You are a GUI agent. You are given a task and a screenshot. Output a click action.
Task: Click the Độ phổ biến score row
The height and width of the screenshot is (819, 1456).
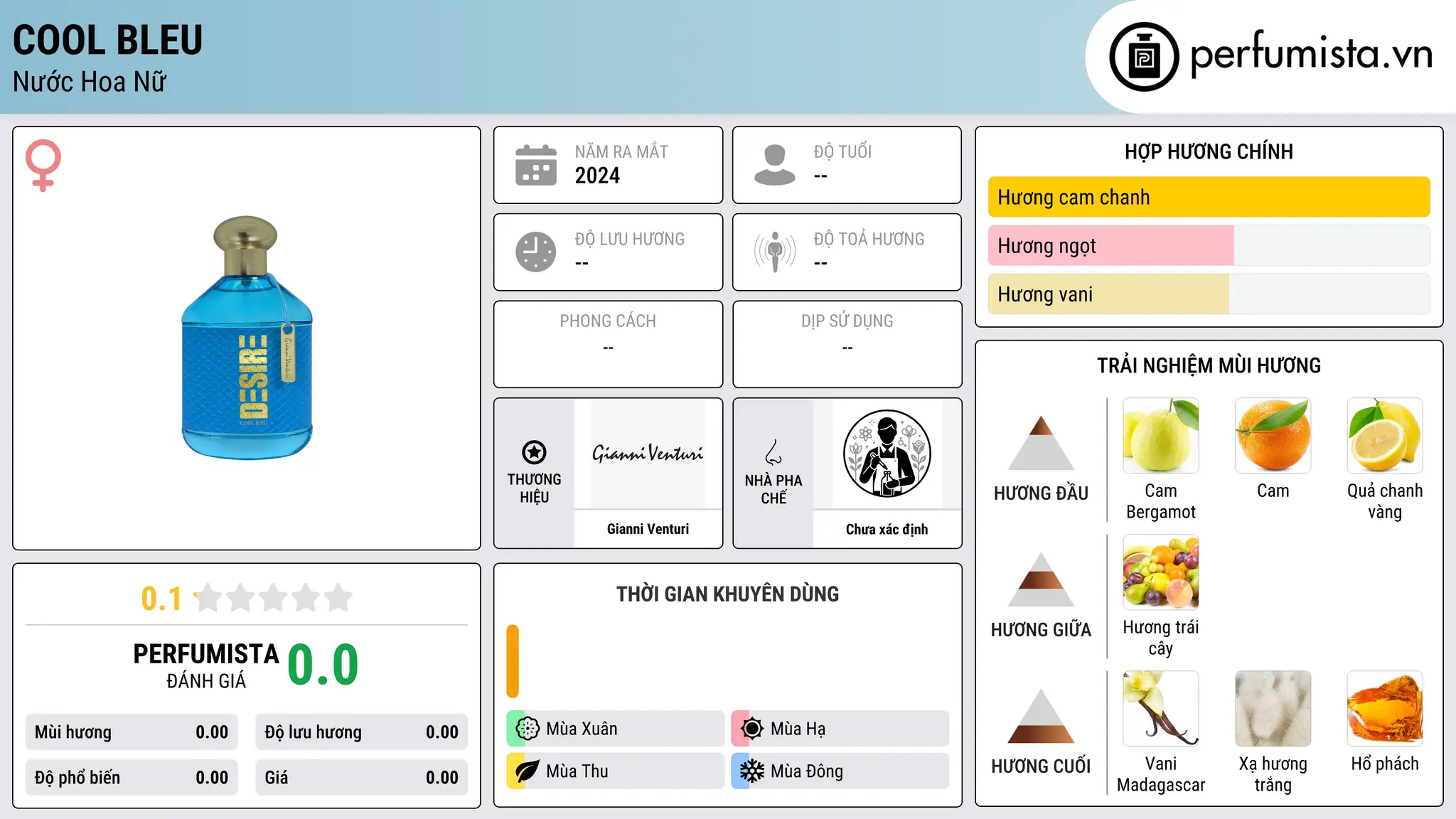coord(132,778)
